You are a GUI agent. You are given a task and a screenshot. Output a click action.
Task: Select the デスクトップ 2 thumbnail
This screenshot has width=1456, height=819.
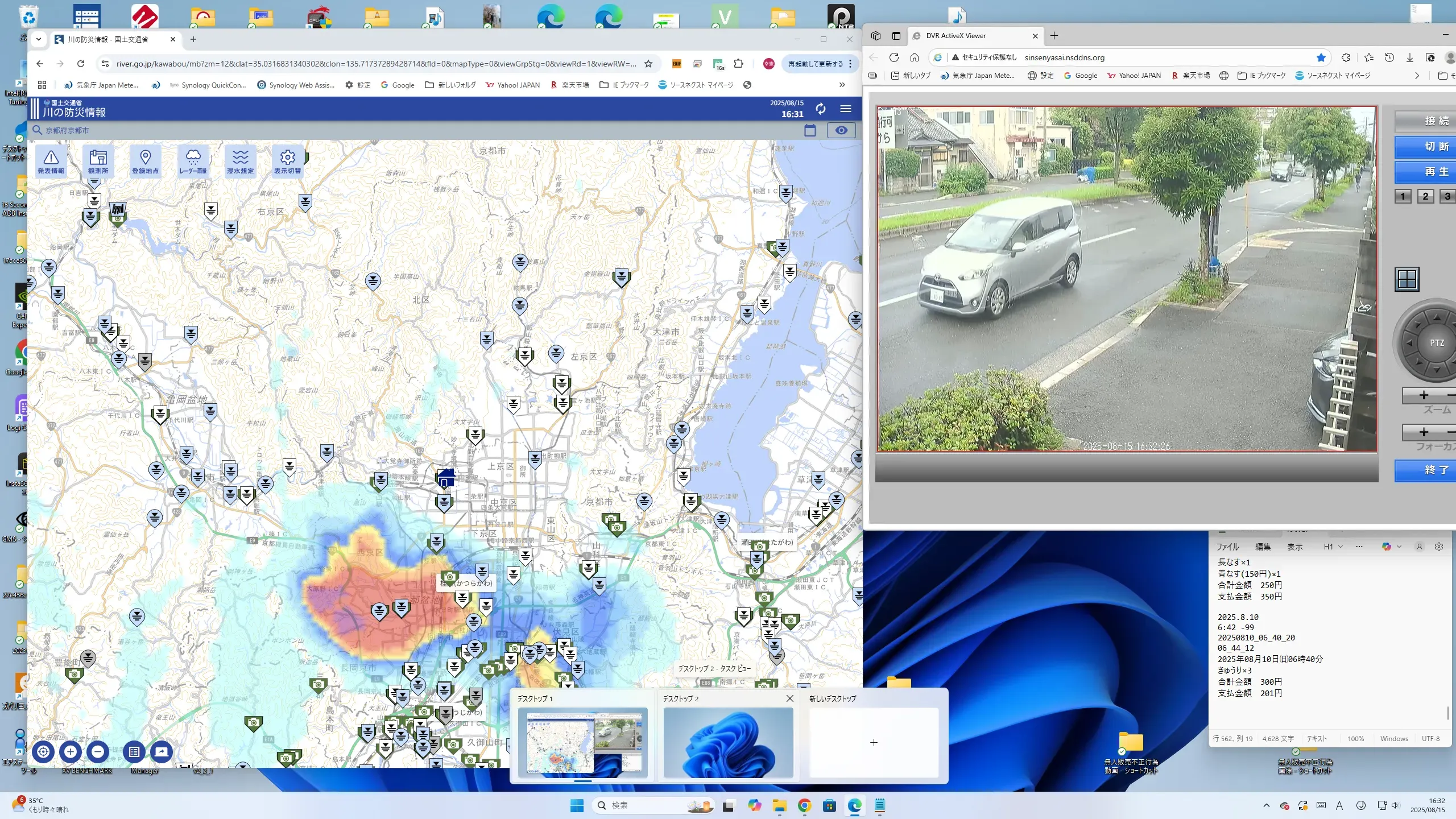tap(728, 742)
